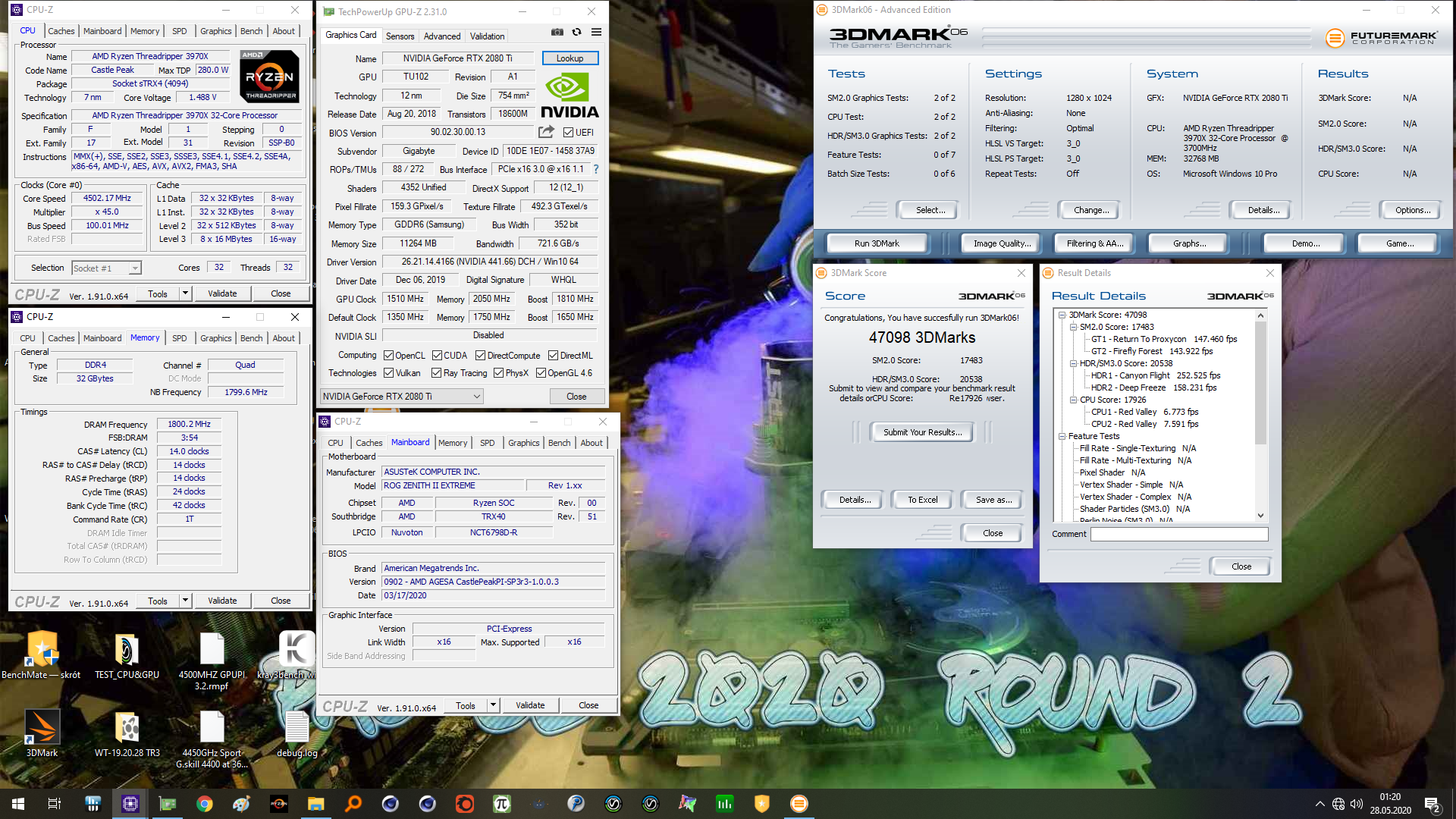1456x819 pixels.
Task: Open File Explorer from taskbar
Action: pyautogui.click(x=315, y=804)
